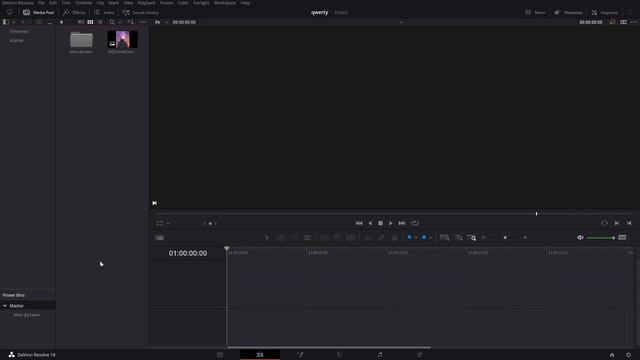Open the Effects panel

[74, 12]
